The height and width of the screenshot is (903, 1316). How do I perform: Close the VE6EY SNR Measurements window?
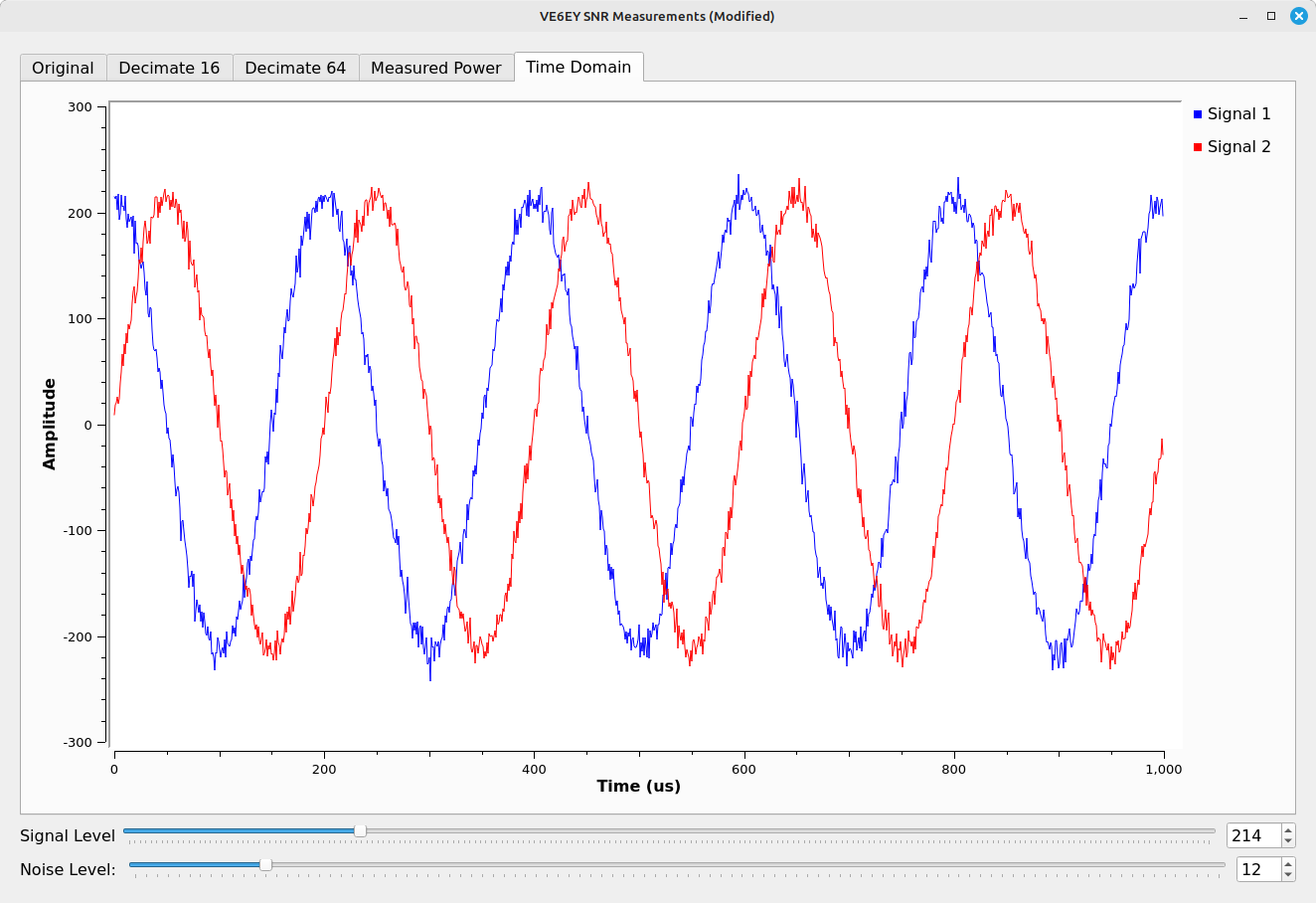coord(1298,16)
